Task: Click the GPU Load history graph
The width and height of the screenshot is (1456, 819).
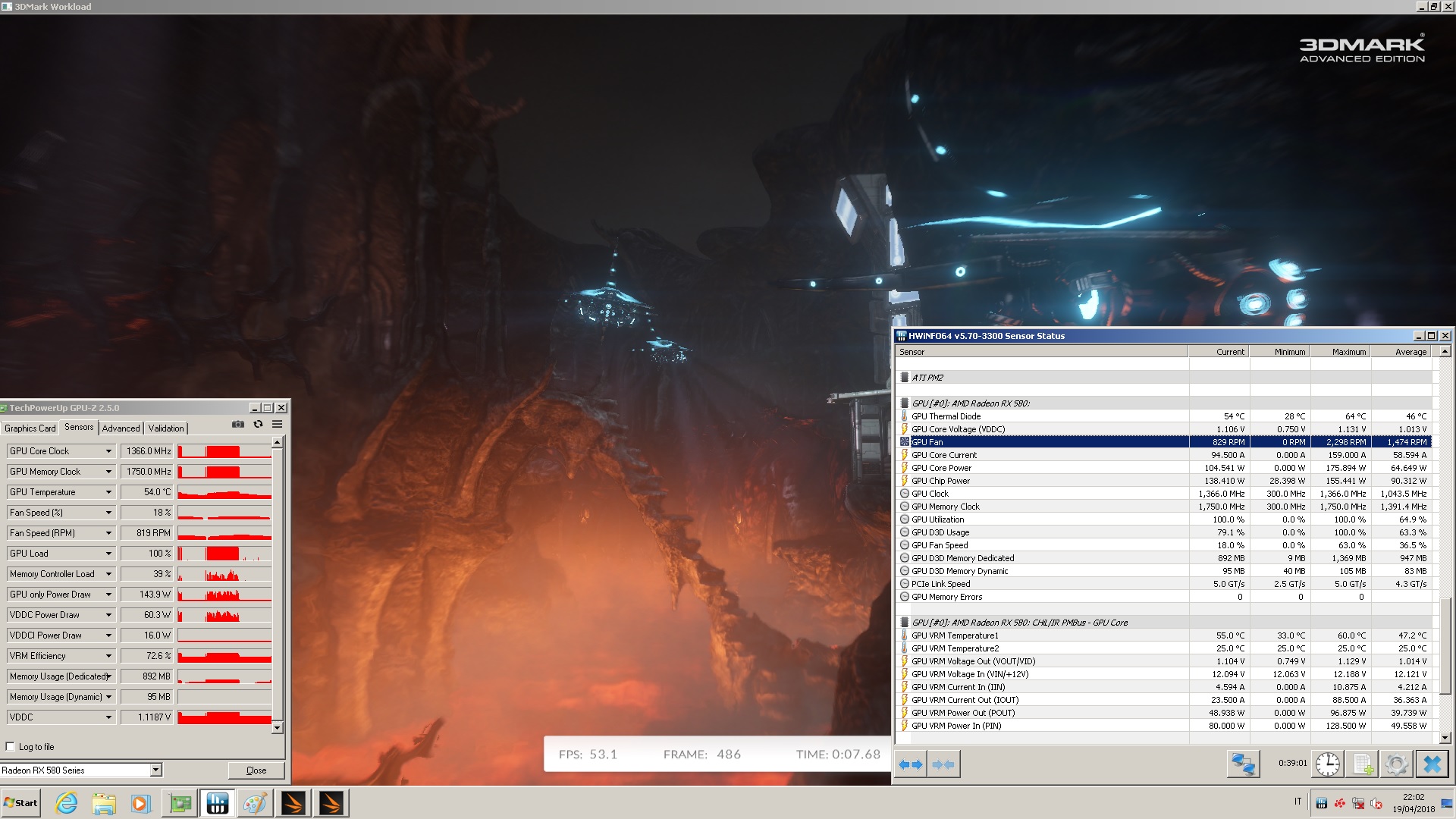Action: point(224,554)
